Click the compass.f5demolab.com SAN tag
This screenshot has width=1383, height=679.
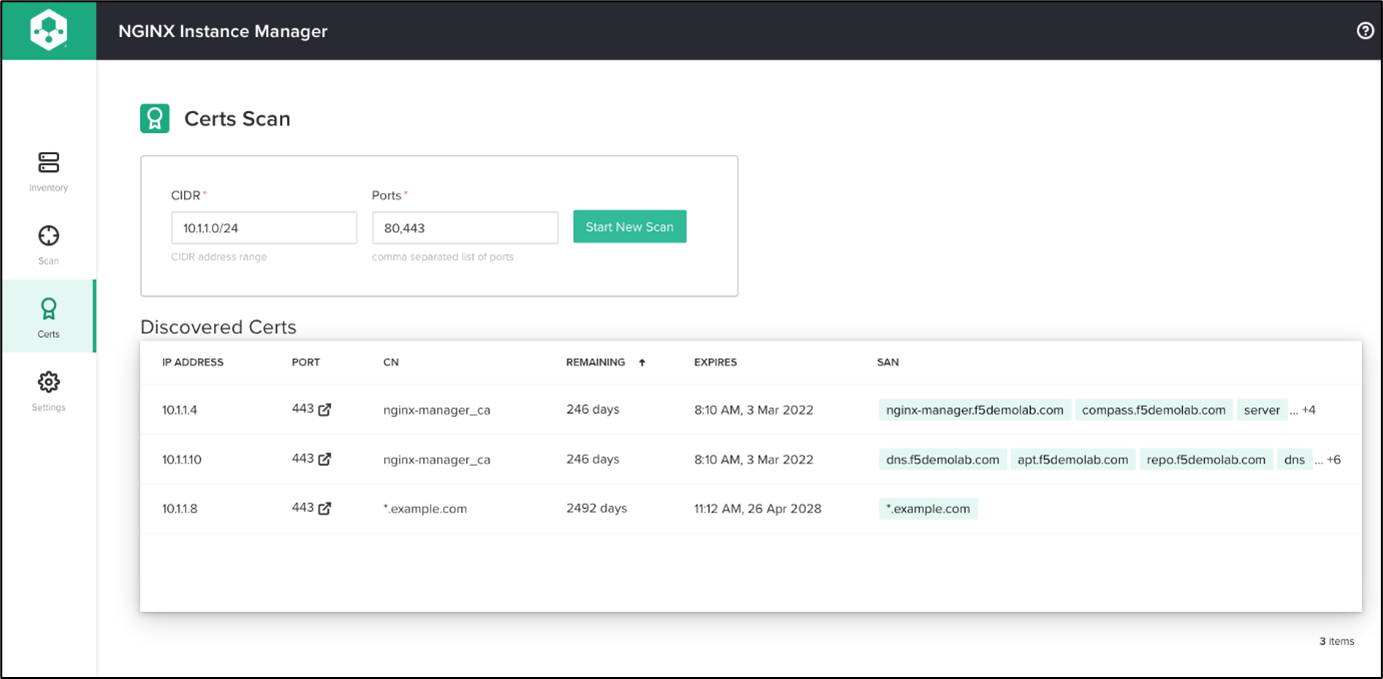click(x=1154, y=410)
